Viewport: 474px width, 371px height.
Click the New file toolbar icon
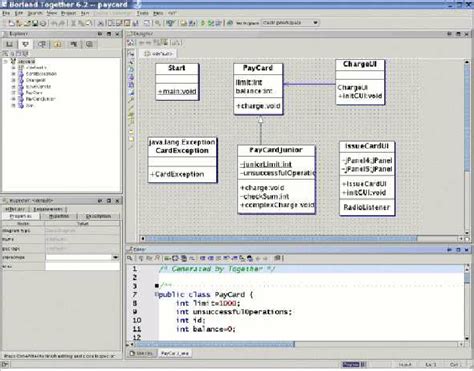(12, 23)
